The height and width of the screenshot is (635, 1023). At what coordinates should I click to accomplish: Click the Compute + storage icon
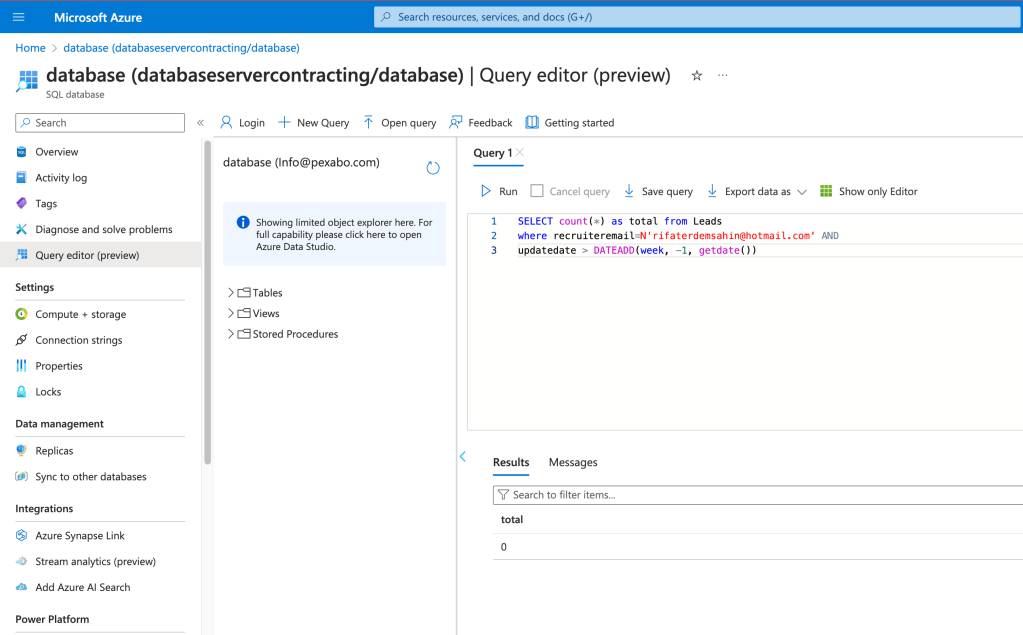[22, 314]
